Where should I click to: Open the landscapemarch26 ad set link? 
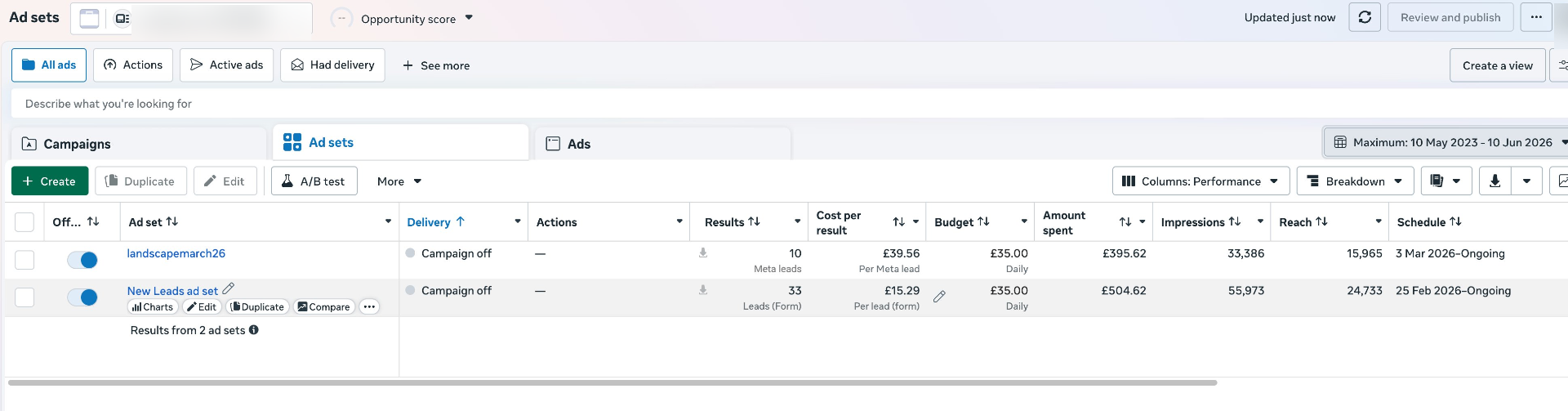tap(176, 253)
